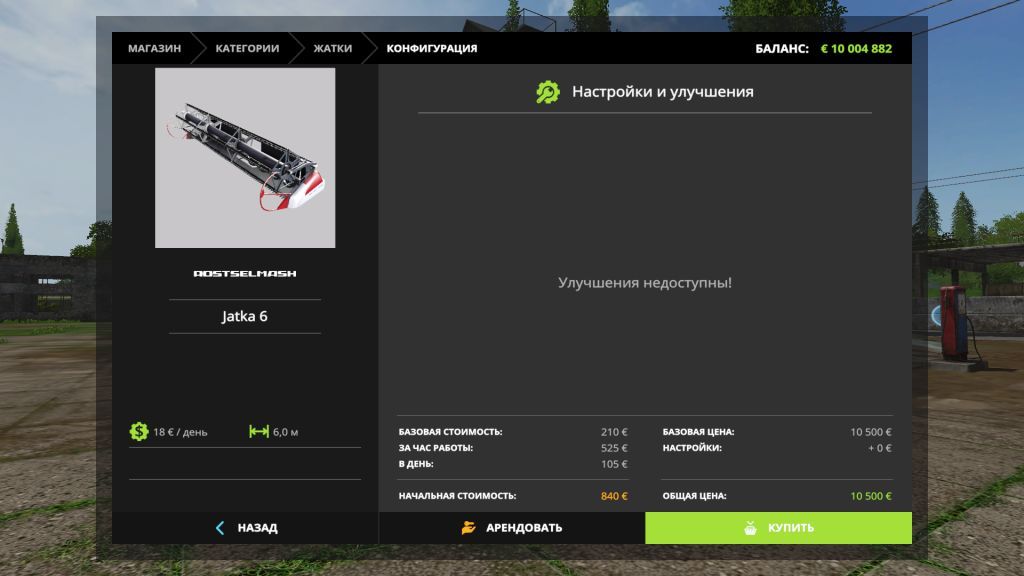Buy the header with Купить
This screenshot has width=1024, height=576.
point(778,528)
